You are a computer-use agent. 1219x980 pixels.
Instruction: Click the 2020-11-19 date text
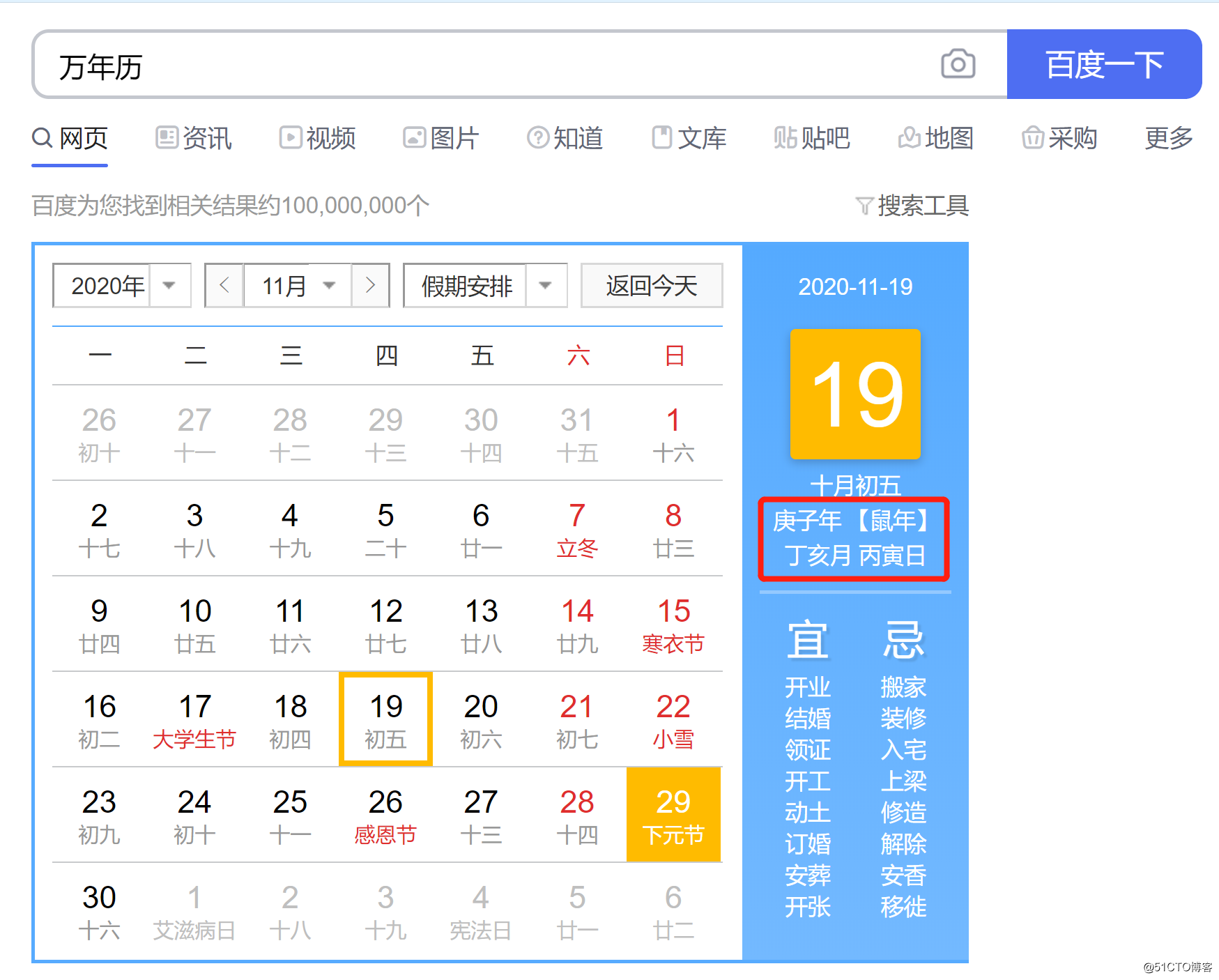[x=855, y=286]
